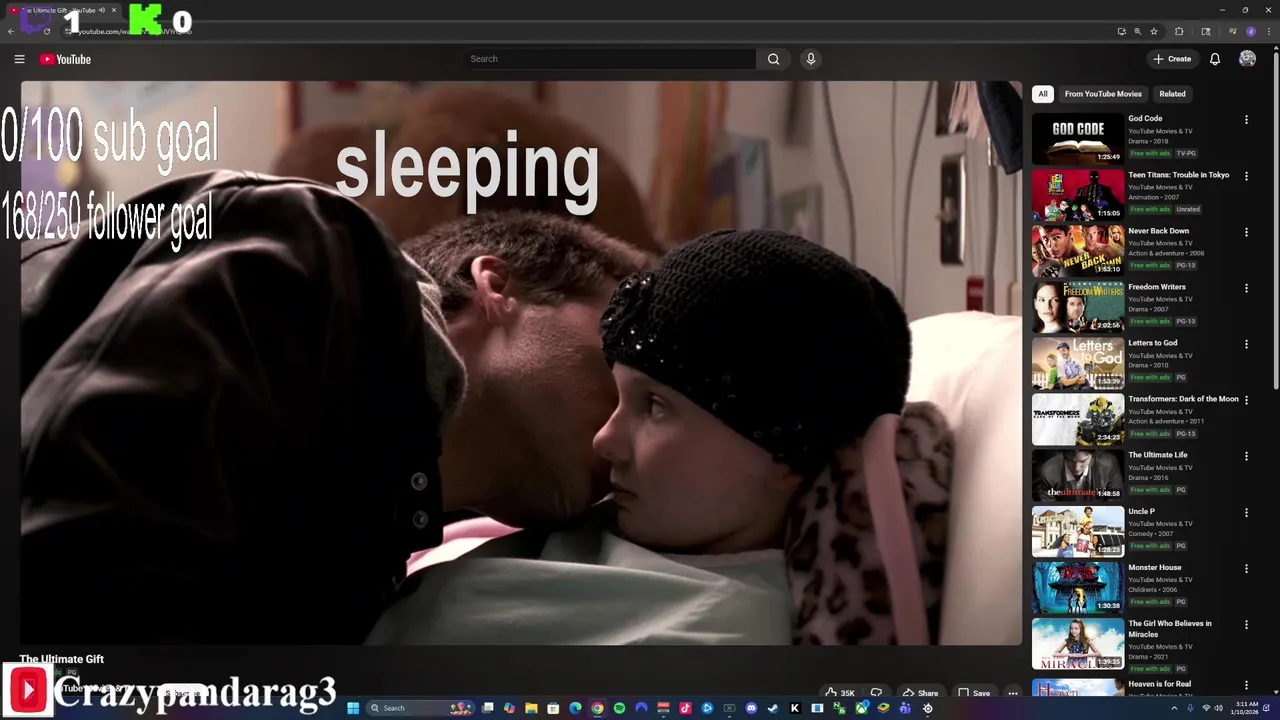Click the taskbar Search box
This screenshot has width=1280, height=720.
(x=421, y=708)
